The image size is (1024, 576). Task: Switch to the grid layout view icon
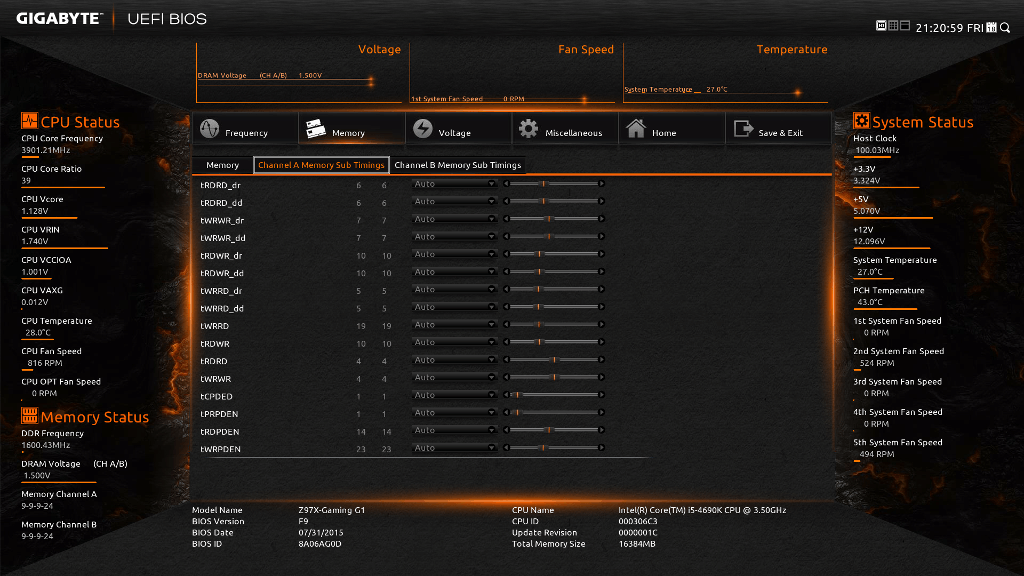(893, 25)
